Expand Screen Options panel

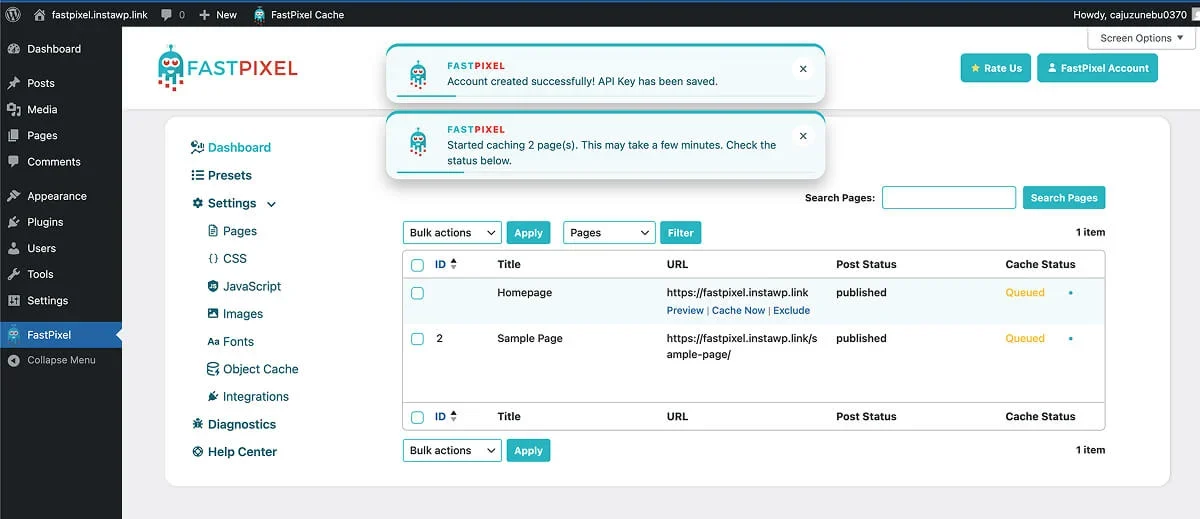pos(1143,38)
